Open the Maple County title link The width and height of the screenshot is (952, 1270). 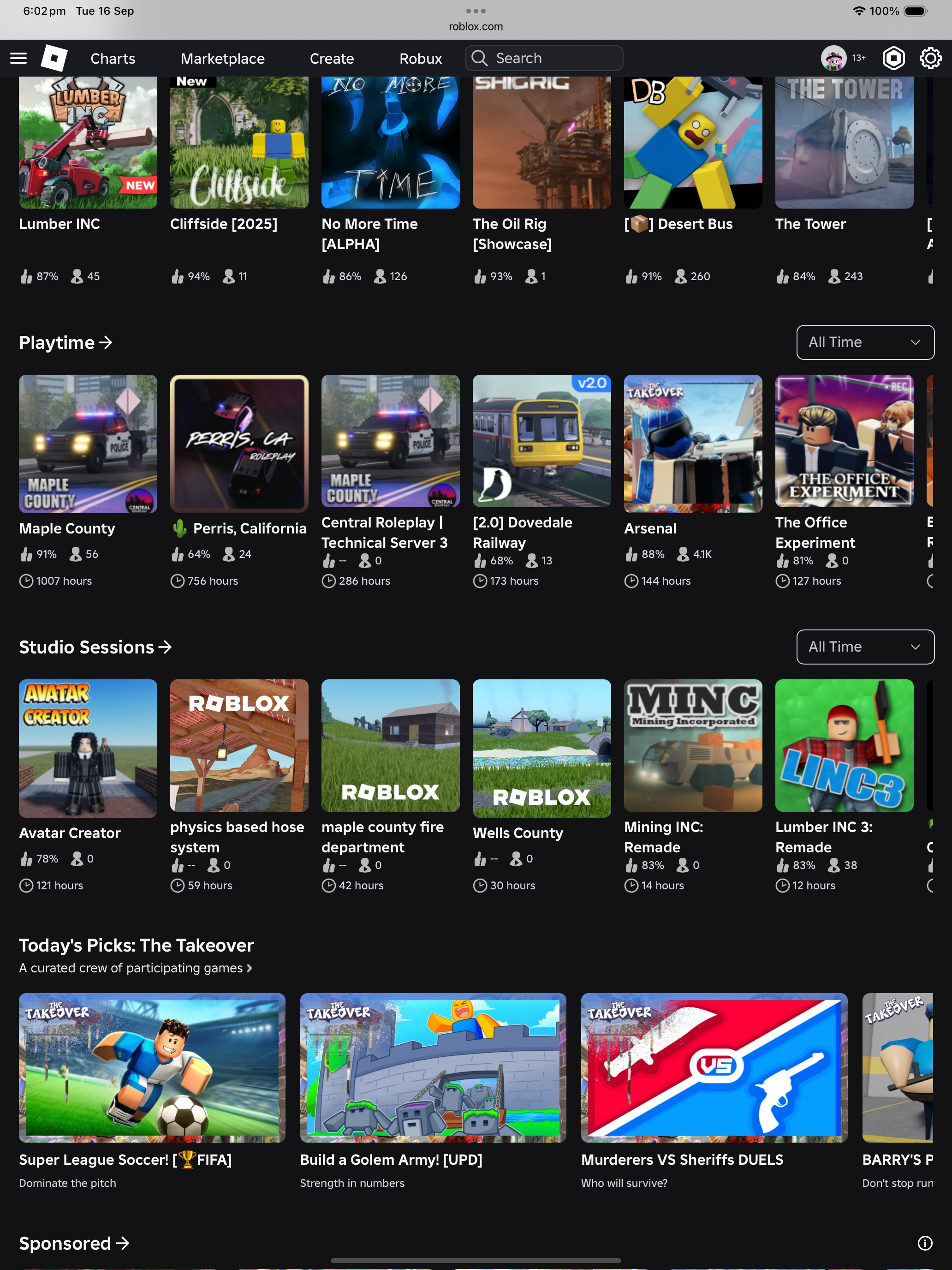click(x=67, y=528)
